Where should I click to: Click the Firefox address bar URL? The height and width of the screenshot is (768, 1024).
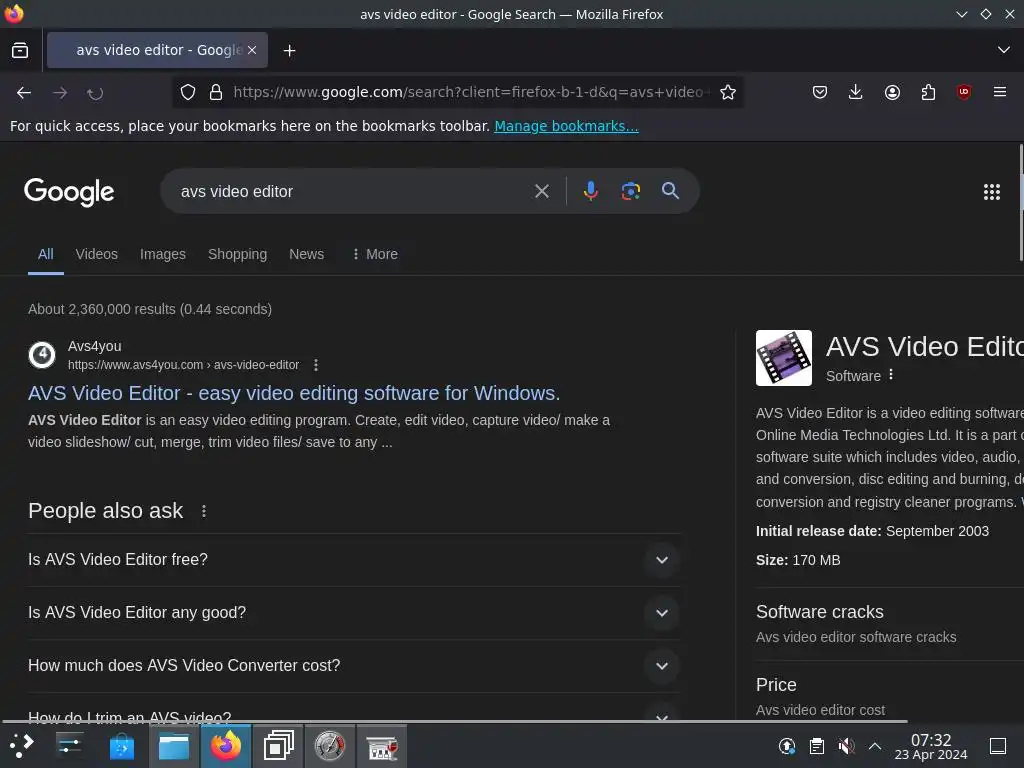click(472, 92)
